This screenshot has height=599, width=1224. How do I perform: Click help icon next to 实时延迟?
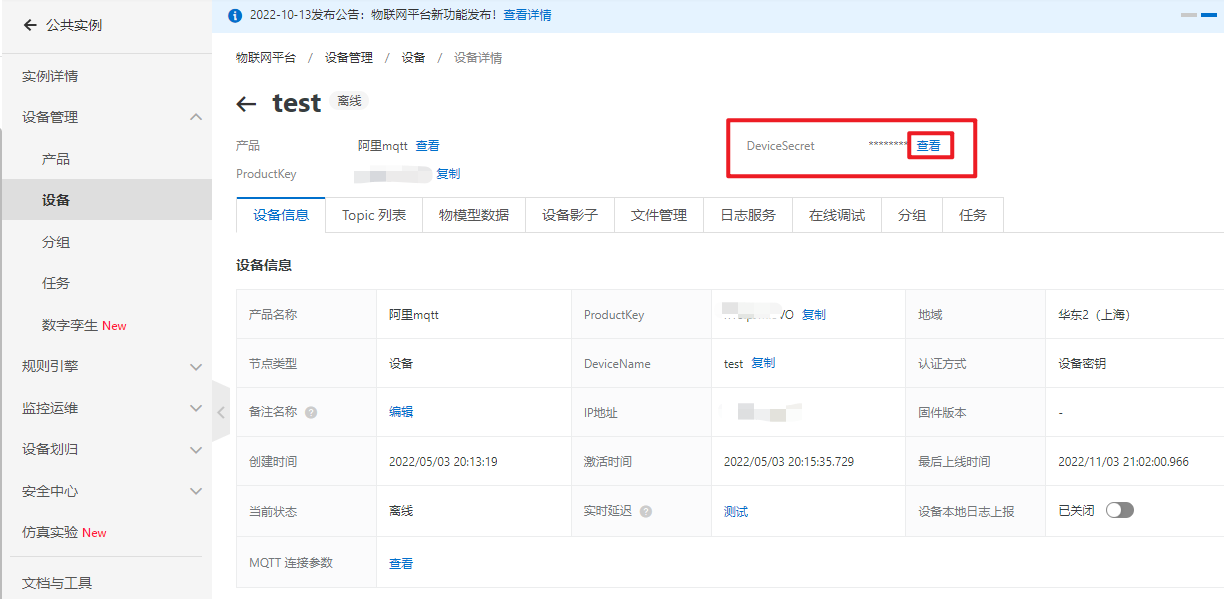[646, 511]
